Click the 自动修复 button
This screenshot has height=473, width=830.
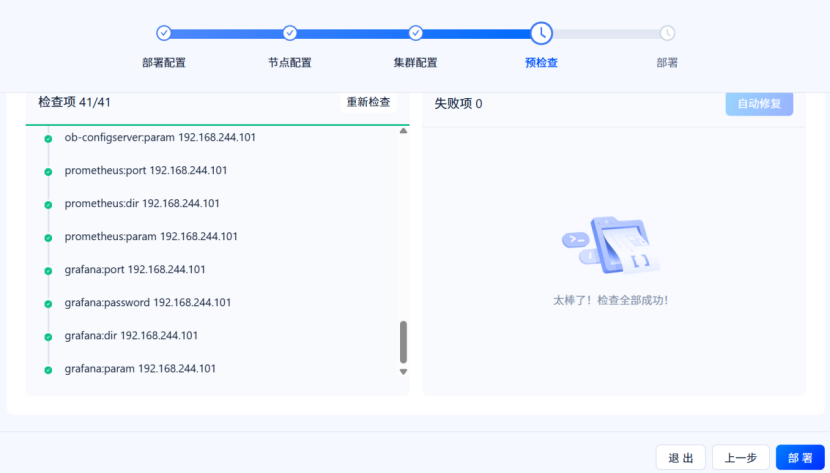point(759,104)
